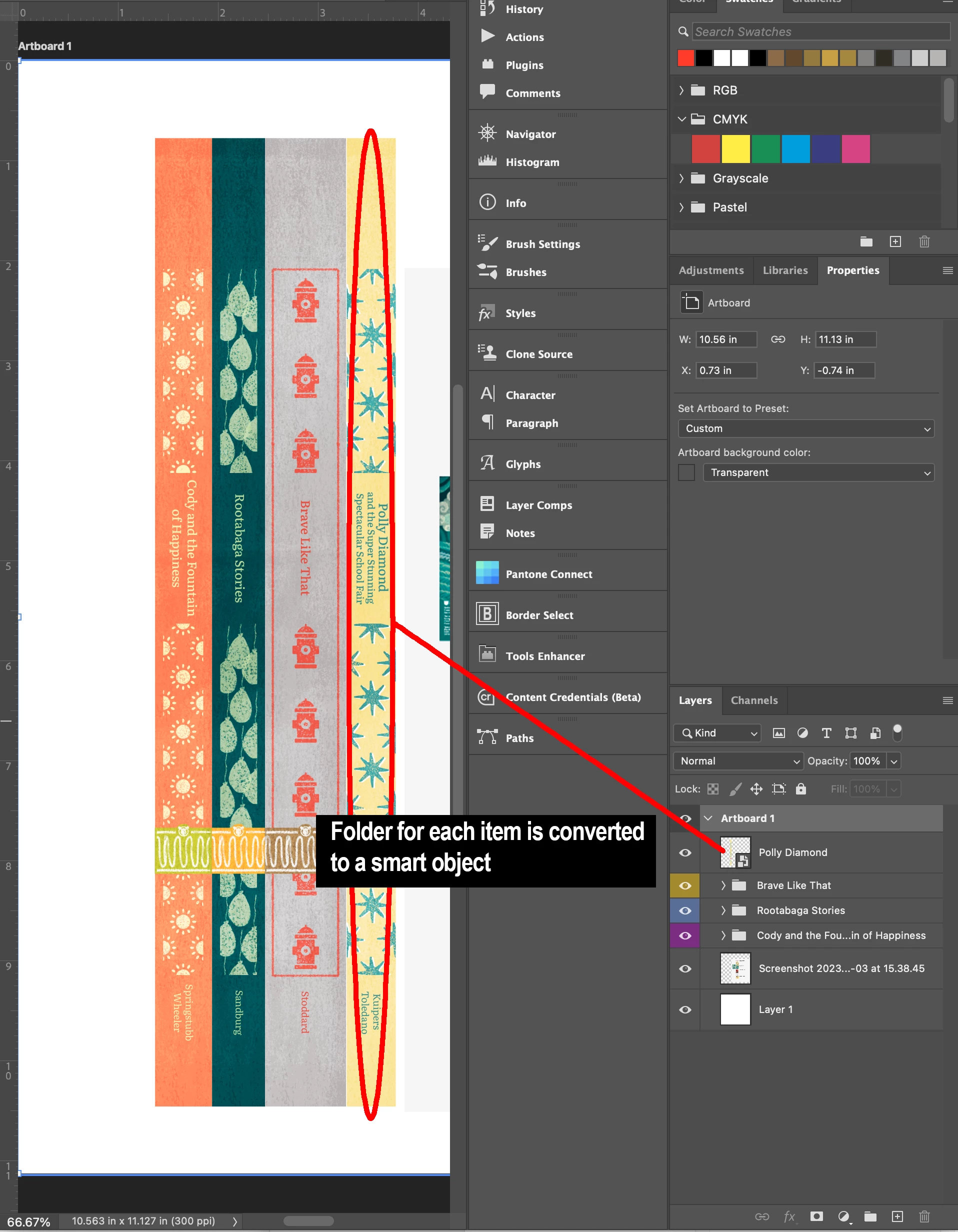
Task: Hide the Polly Diamond layer
Action: [x=685, y=852]
